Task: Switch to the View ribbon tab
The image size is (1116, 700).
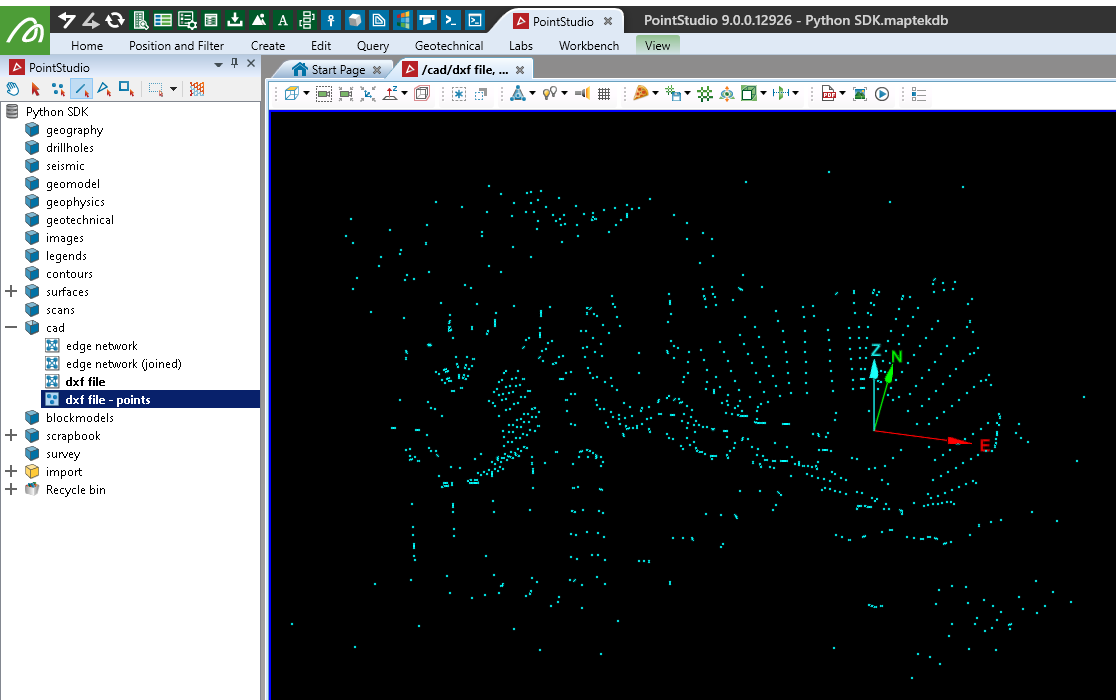Action: (x=658, y=46)
